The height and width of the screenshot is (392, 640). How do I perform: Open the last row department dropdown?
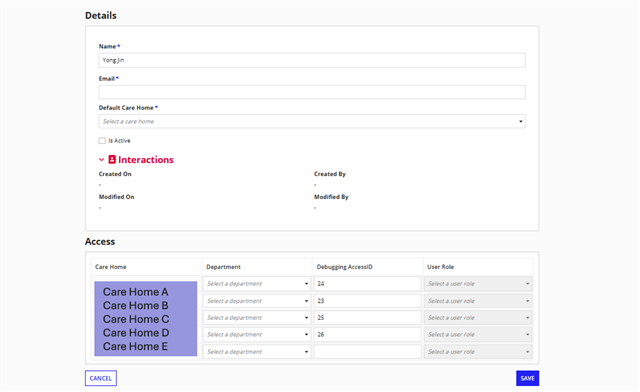(x=257, y=352)
